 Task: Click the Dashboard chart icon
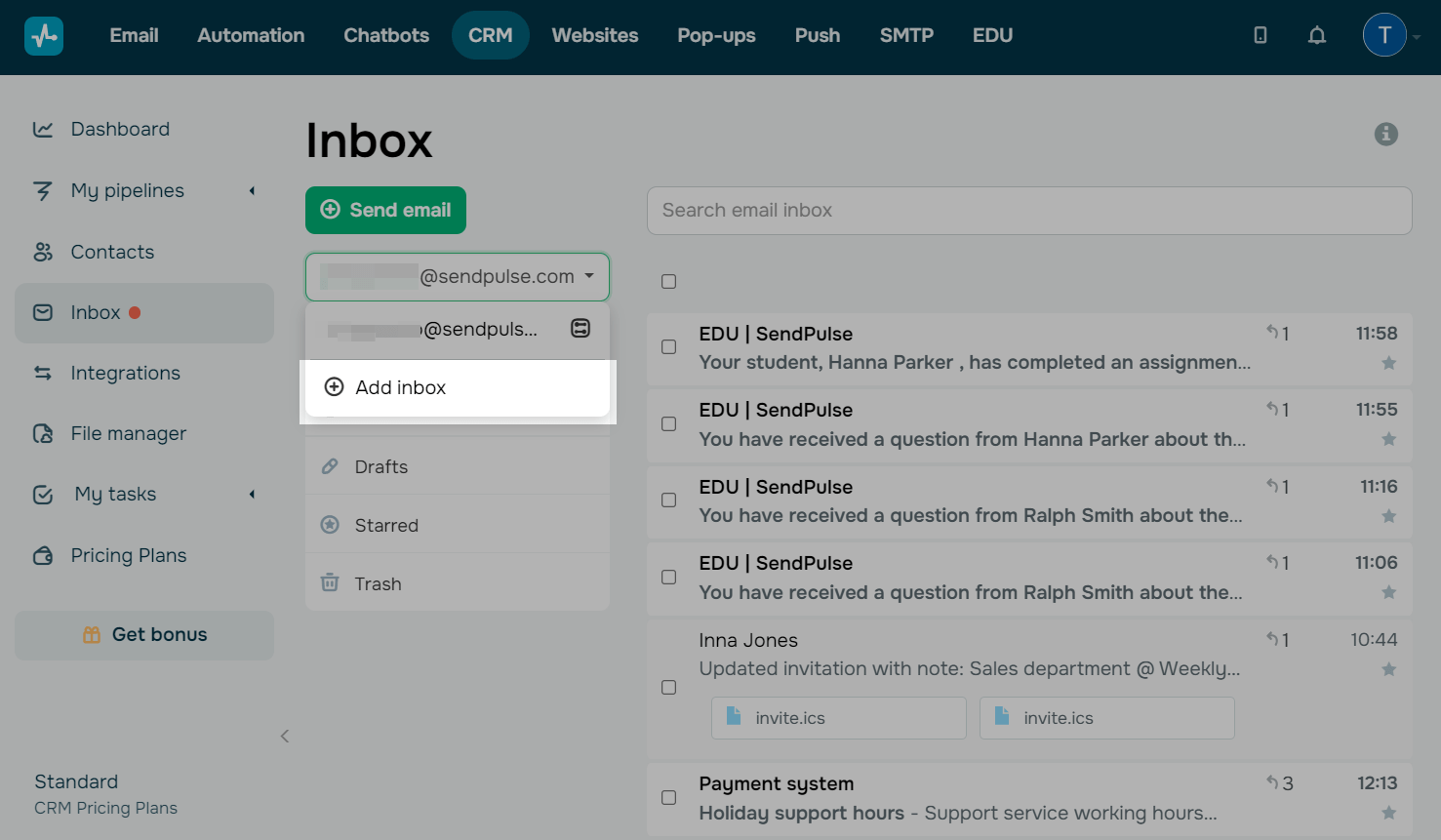pos(43,129)
